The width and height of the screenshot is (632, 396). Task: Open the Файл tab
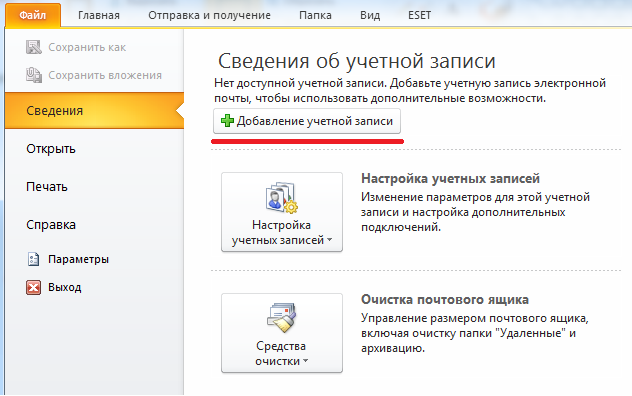[33, 15]
